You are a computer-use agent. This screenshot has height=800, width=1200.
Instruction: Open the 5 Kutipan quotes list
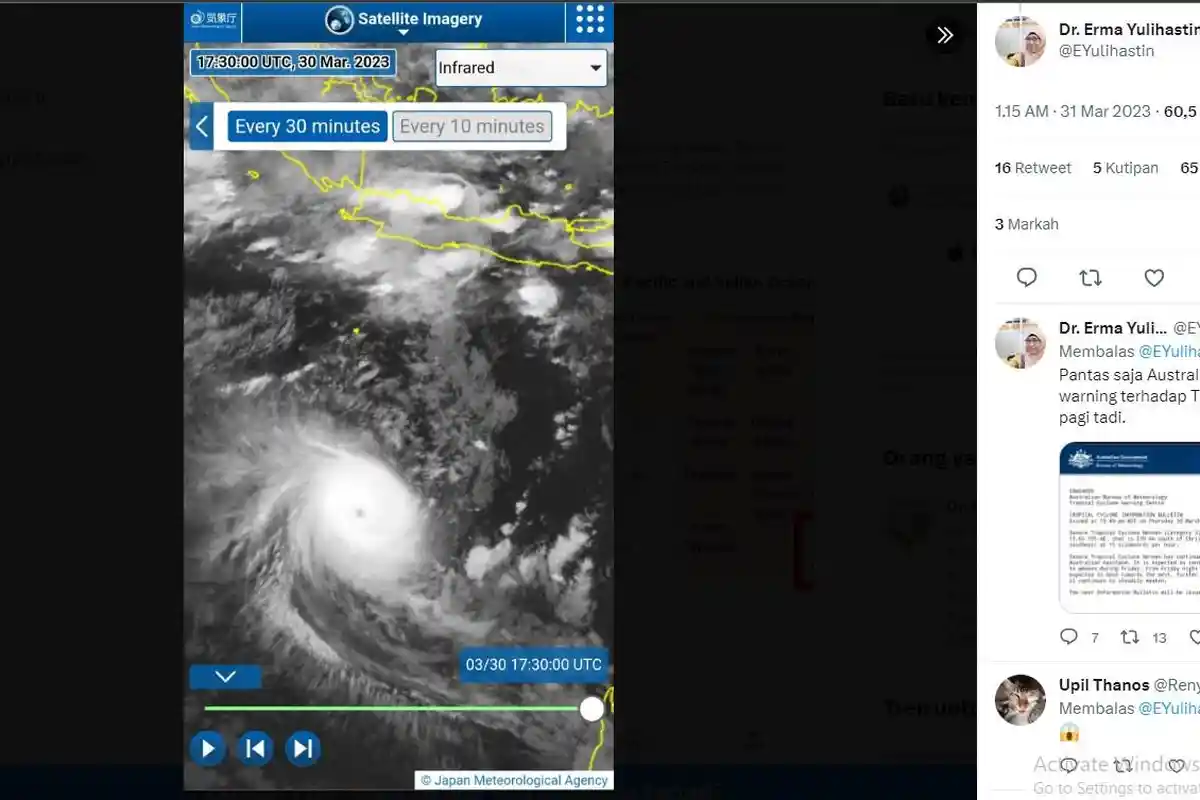tap(1125, 168)
